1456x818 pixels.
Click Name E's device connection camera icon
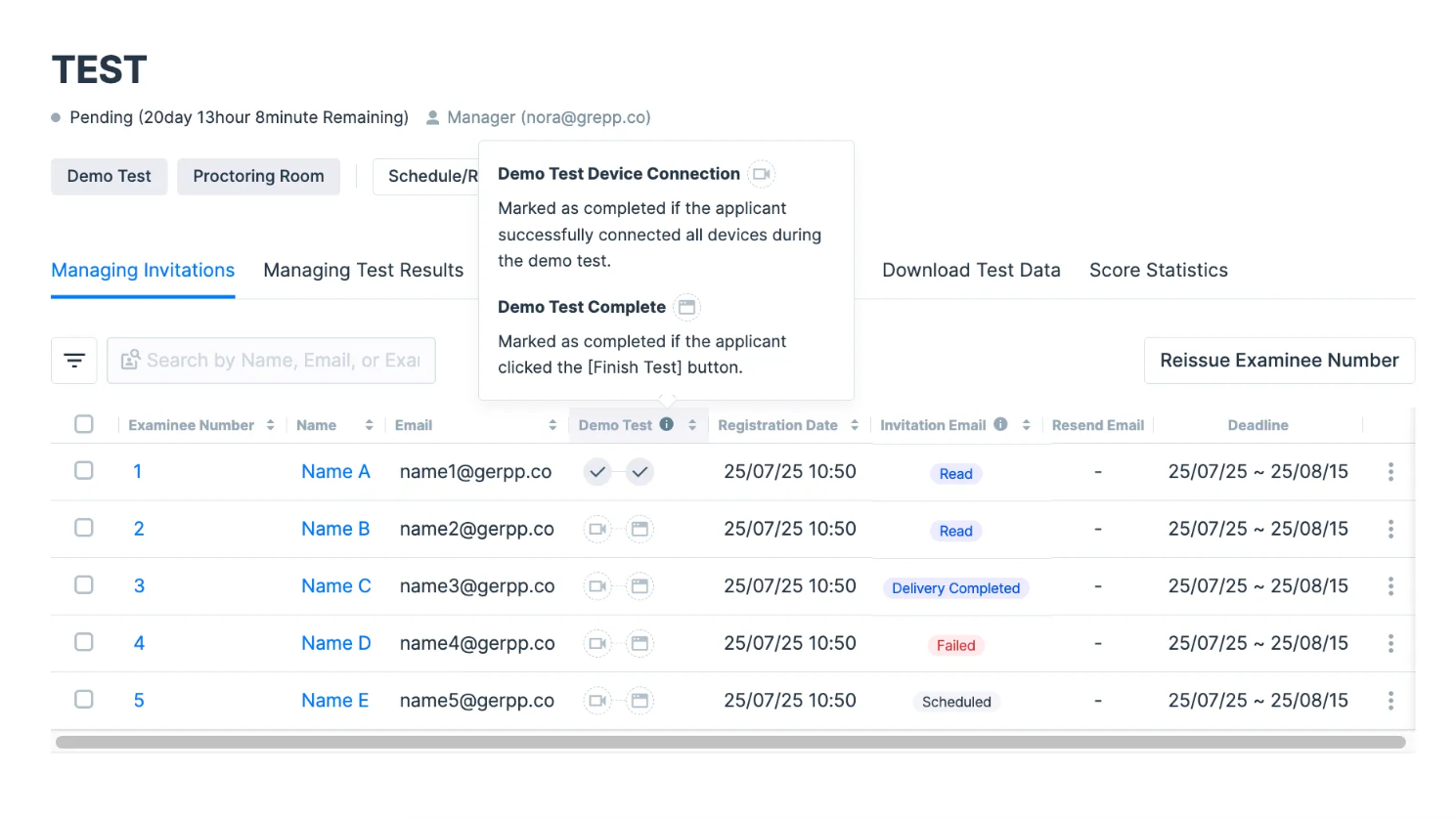pos(597,701)
